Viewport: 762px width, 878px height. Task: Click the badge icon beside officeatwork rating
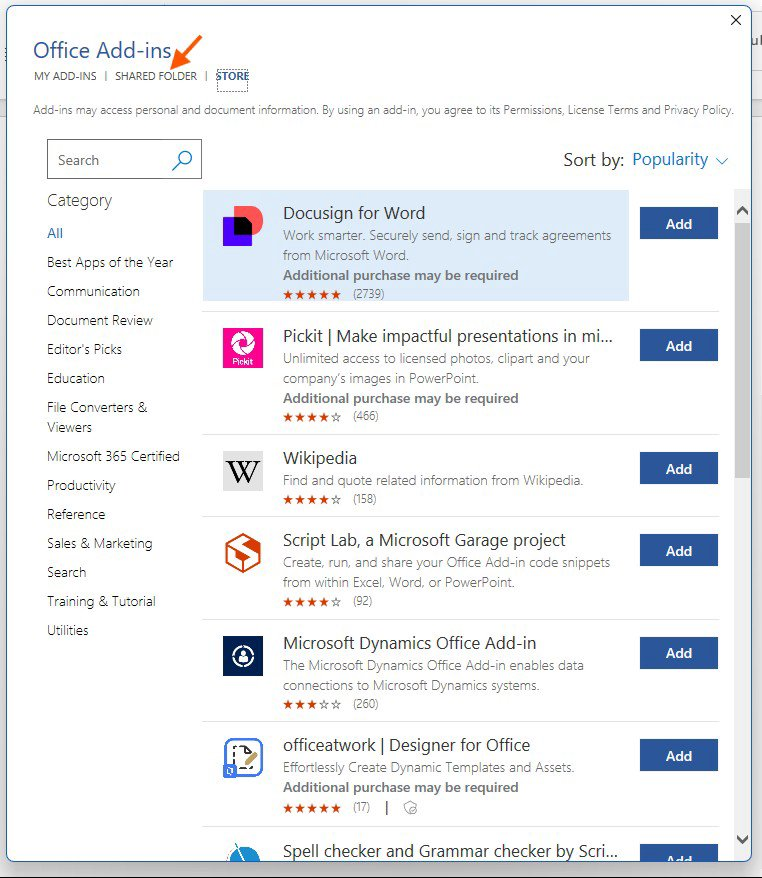(410, 807)
